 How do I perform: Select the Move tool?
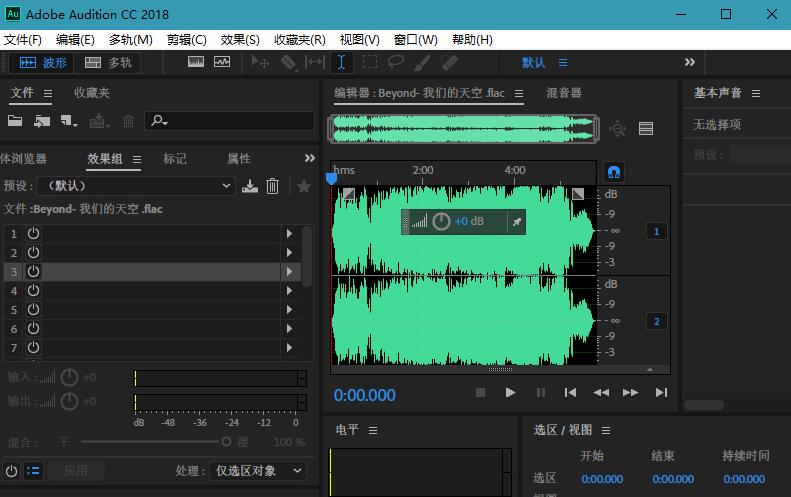260,63
